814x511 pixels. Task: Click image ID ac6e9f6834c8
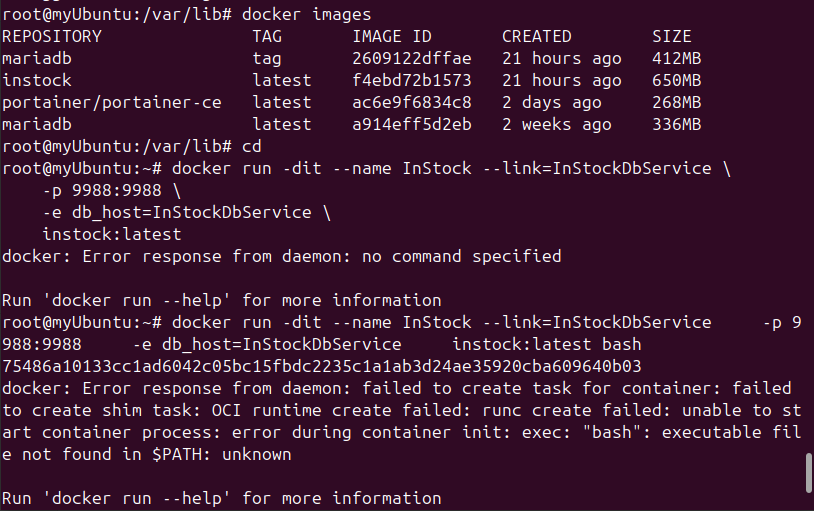click(x=412, y=102)
